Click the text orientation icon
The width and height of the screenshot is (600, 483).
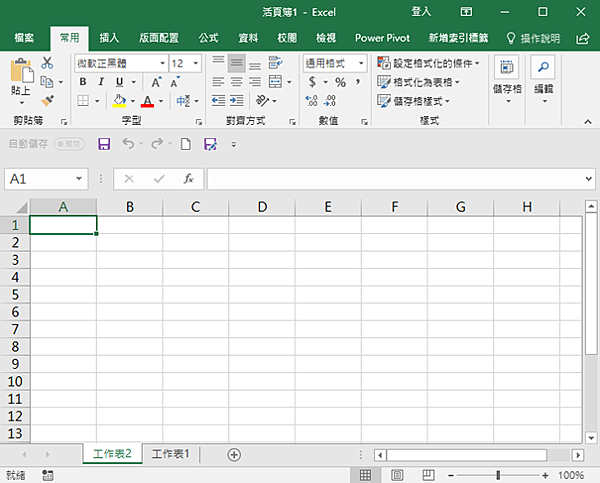tap(262, 101)
